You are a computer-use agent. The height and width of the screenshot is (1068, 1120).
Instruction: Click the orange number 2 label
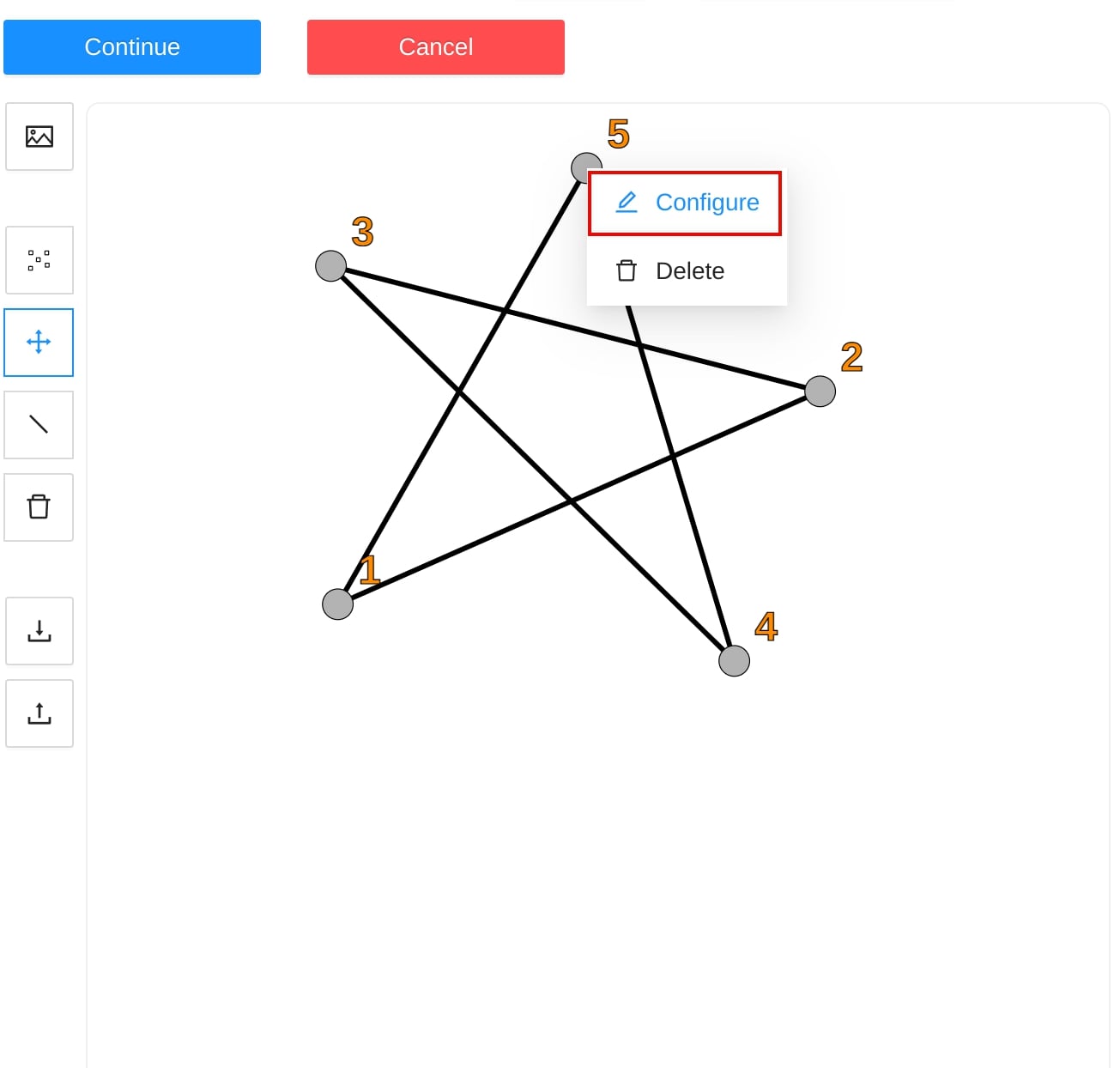pyautogui.click(x=851, y=357)
